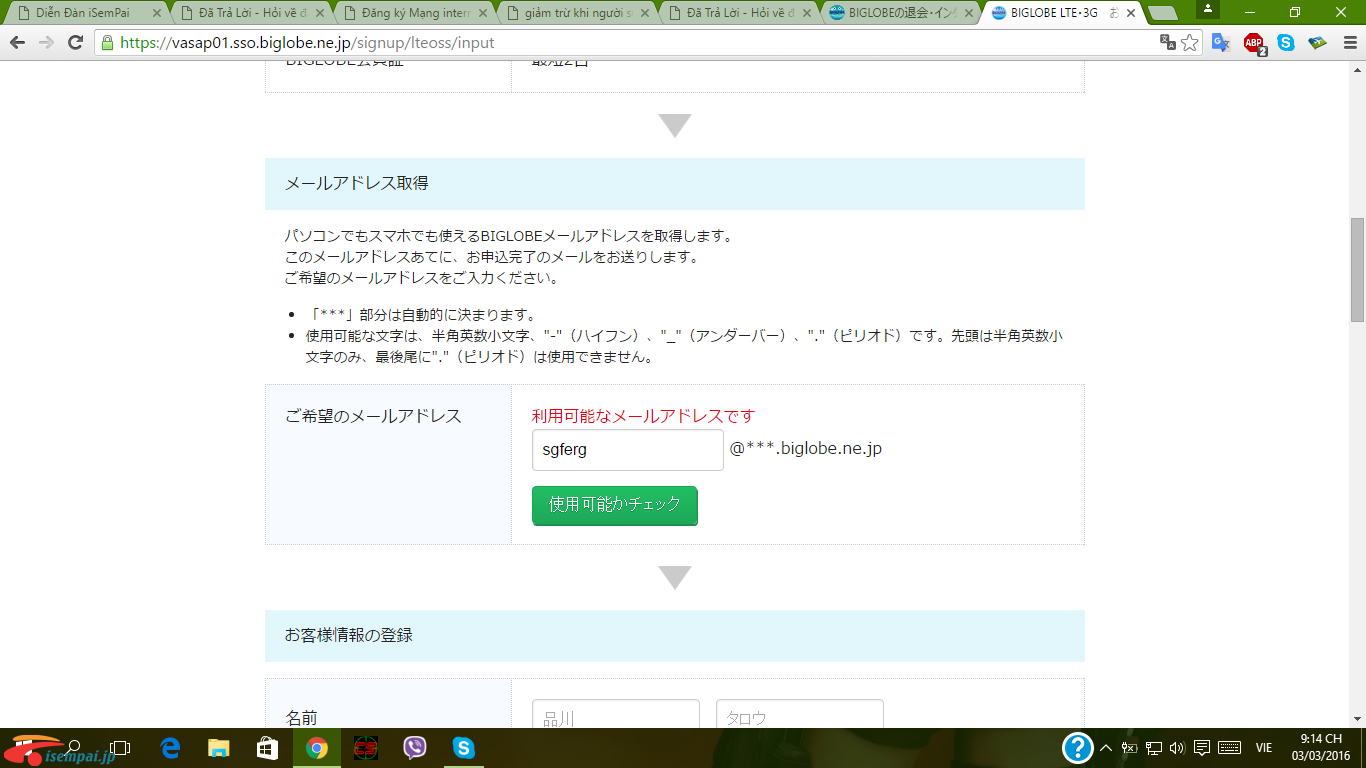
Task: Switch to the giảm trừ khi người tab
Action: pos(579,13)
